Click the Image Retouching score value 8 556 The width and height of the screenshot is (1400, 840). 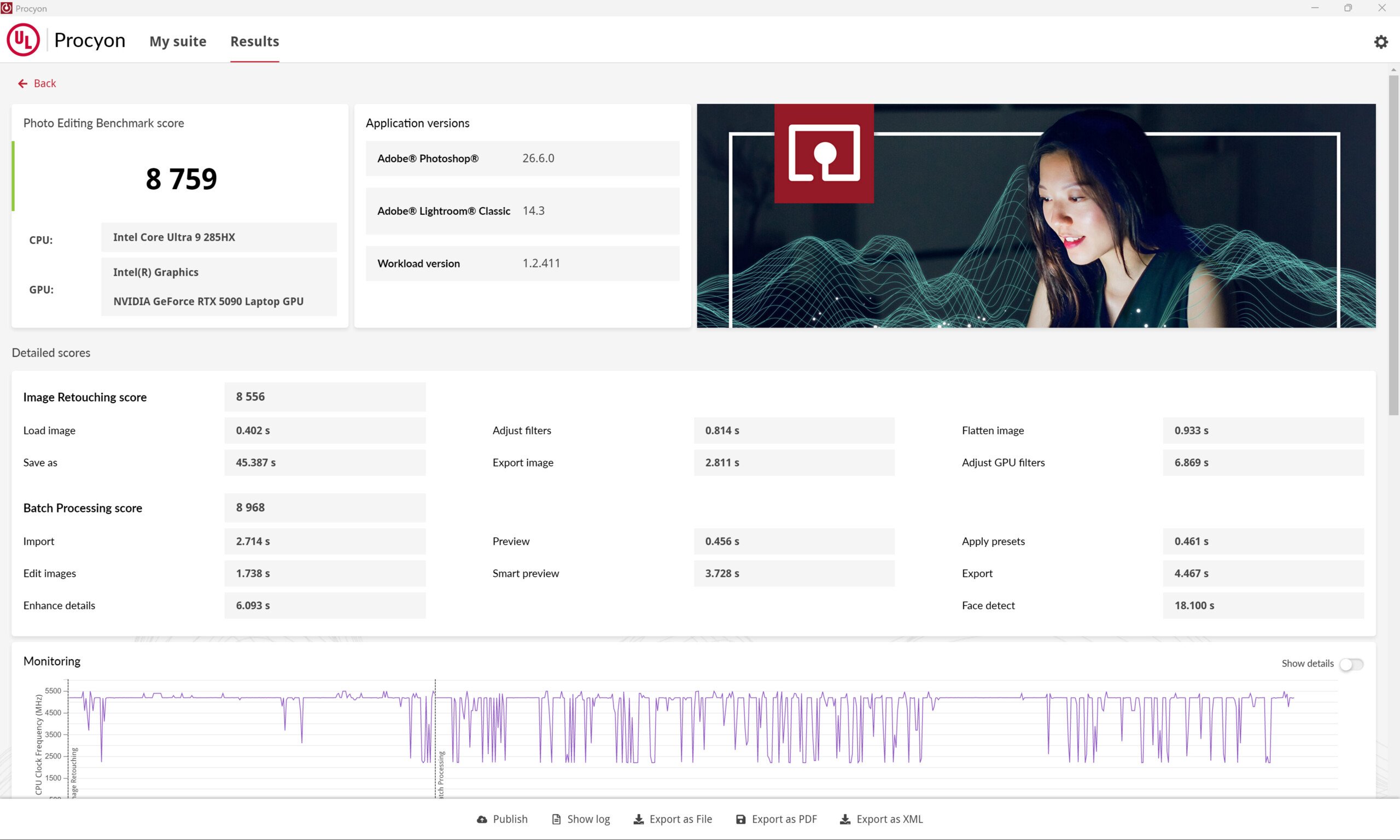(x=250, y=397)
